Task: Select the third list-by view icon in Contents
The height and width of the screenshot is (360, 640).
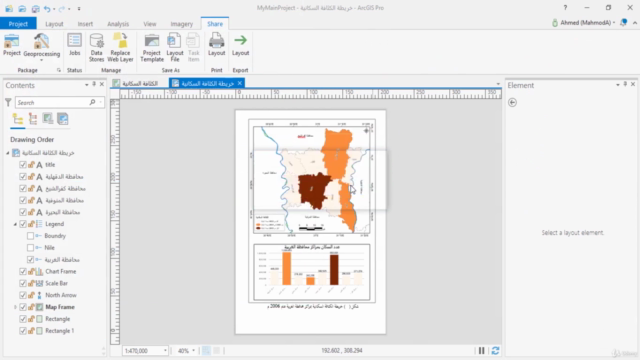Action: pos(48,119)
